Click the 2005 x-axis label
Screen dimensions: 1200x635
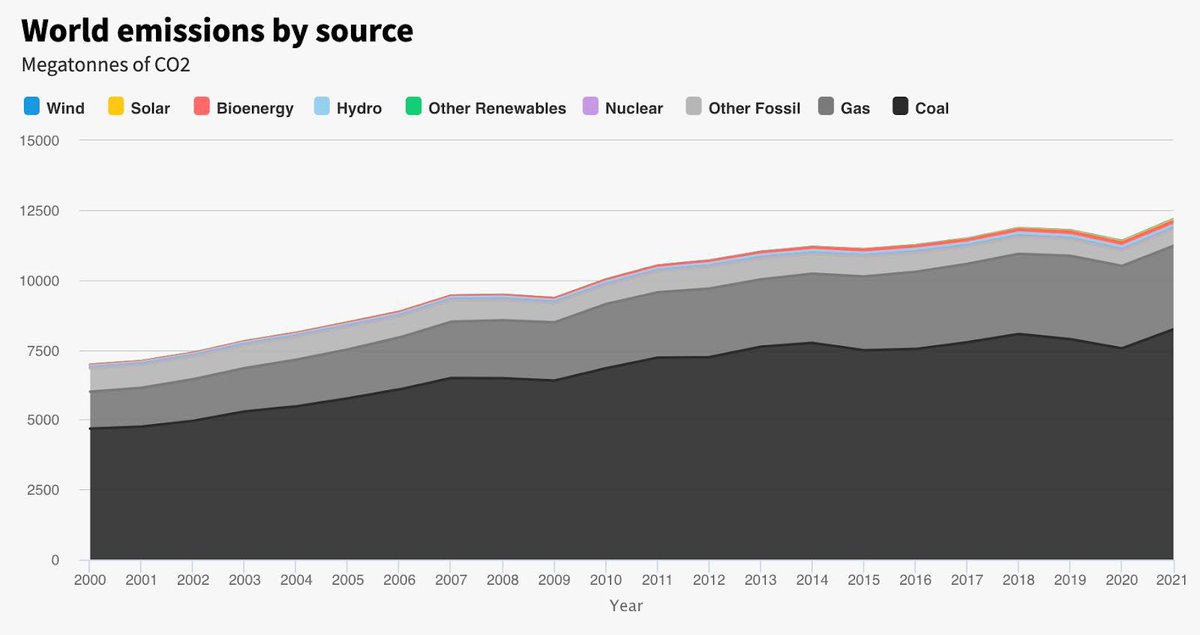point(347,579)
